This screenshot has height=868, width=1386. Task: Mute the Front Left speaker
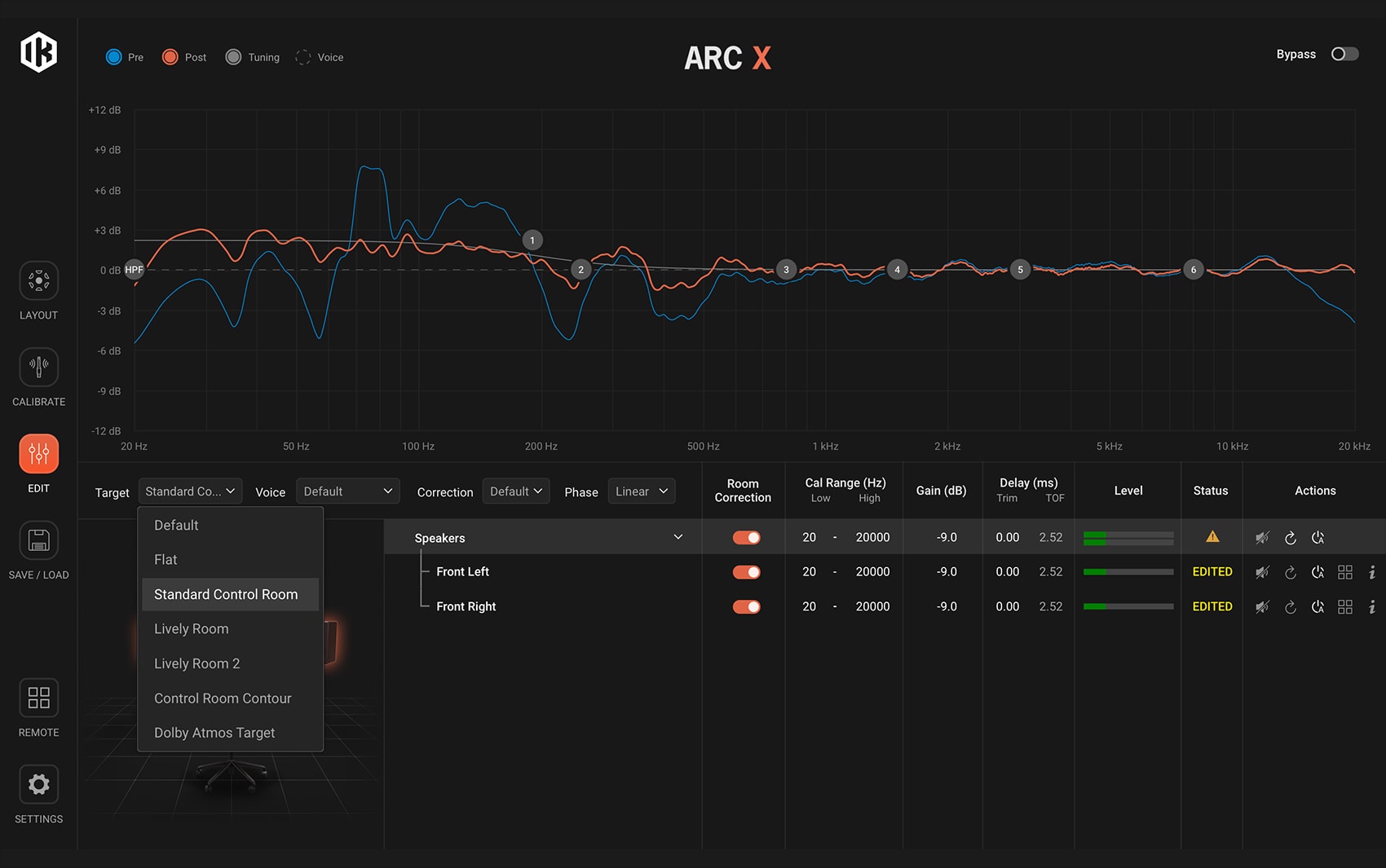1262,572
